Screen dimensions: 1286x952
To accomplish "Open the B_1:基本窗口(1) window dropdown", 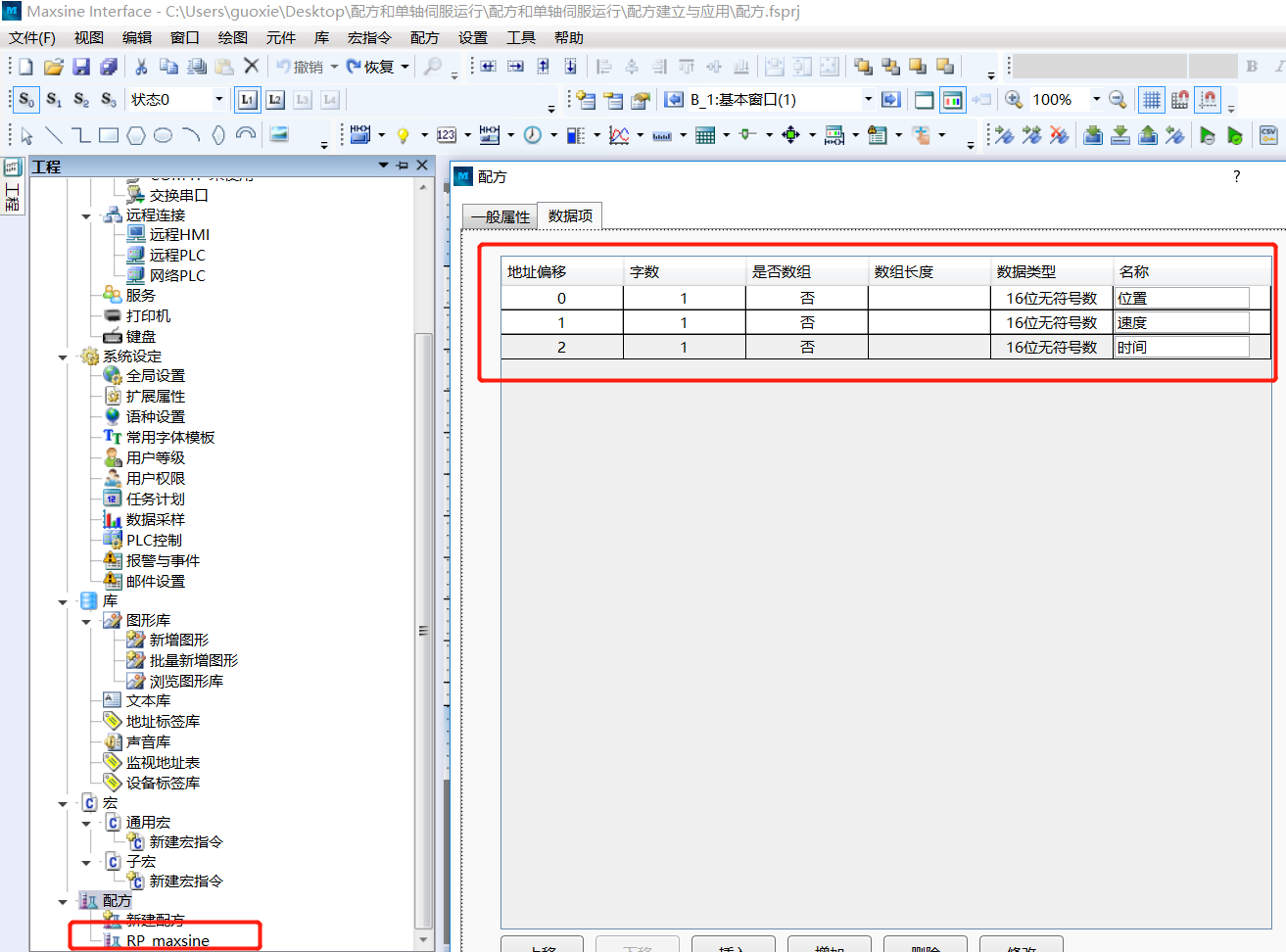I will [868, 100].
